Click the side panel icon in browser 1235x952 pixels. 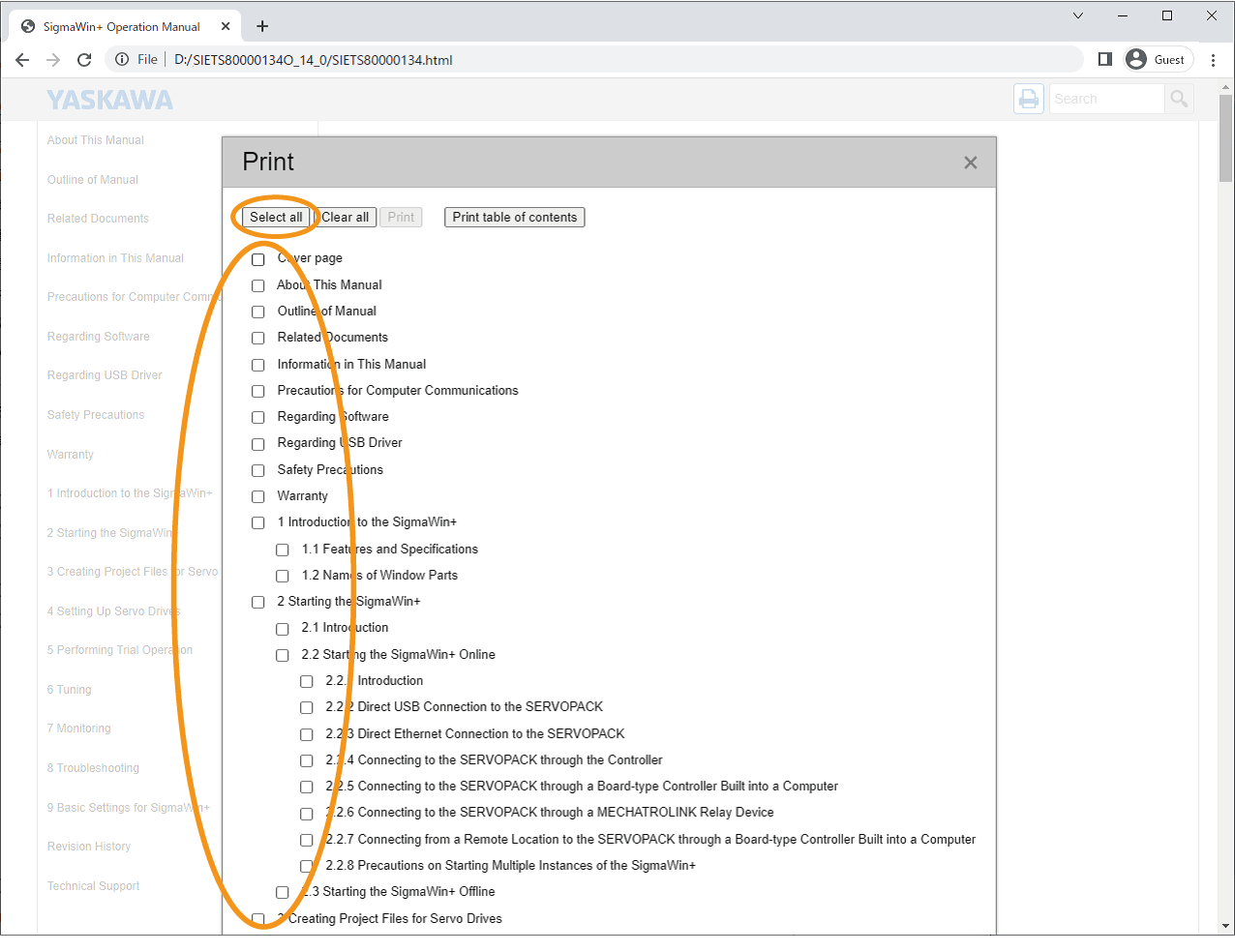click(x=1104, y=60)
